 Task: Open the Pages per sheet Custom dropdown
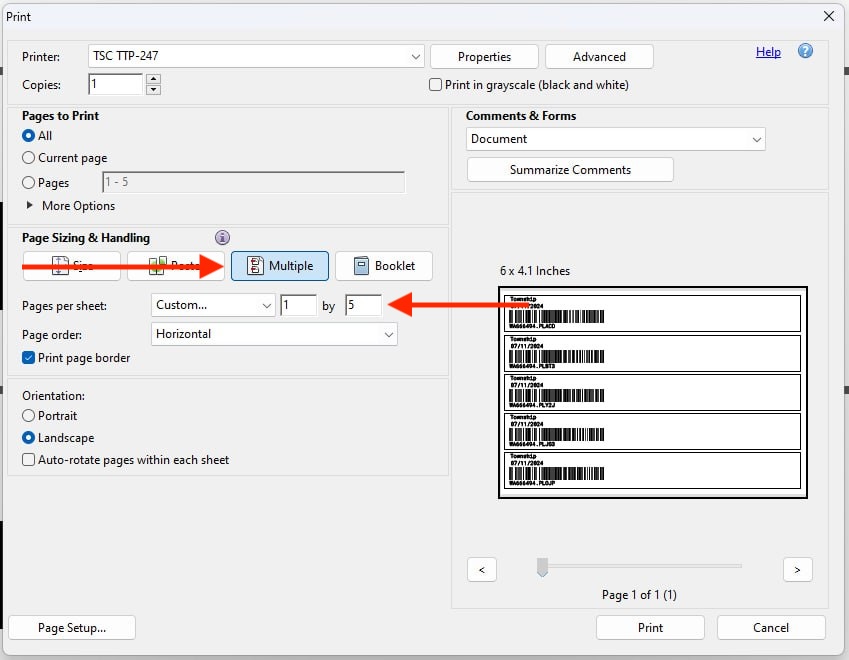tap(213, 305)
